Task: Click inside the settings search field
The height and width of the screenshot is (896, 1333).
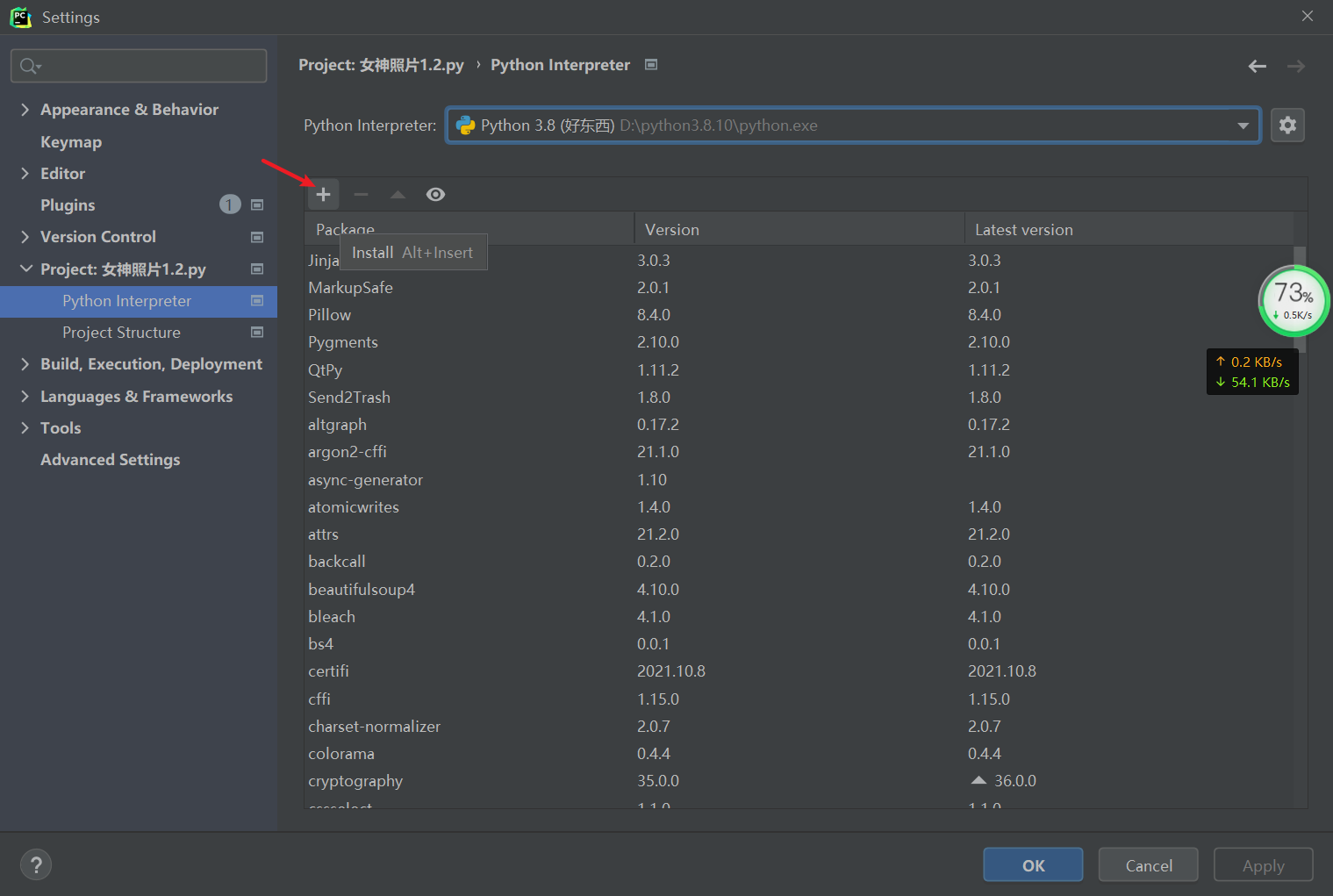Action: coord(139,66)
